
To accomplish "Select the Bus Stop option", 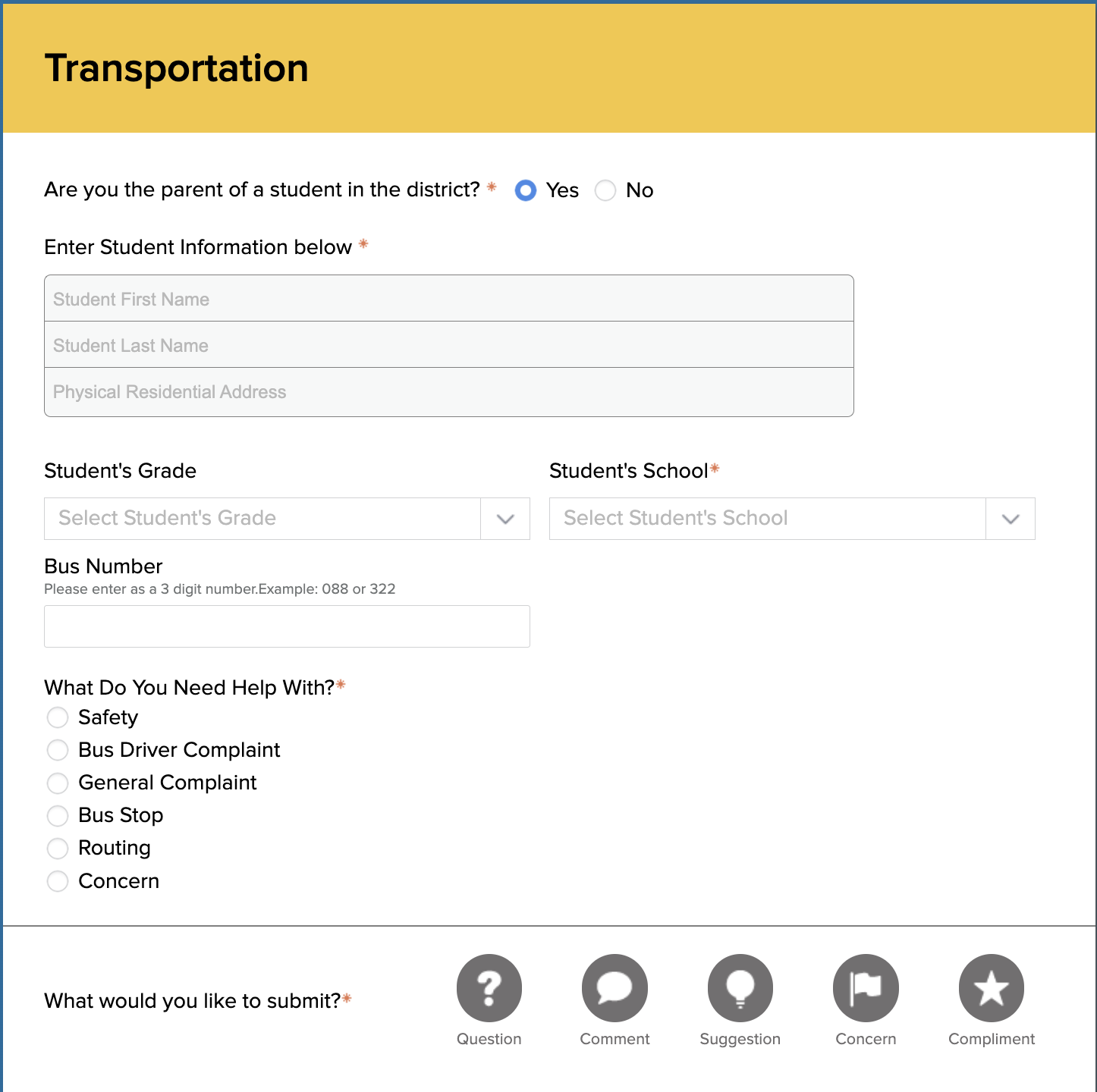I will pos(58,816).
